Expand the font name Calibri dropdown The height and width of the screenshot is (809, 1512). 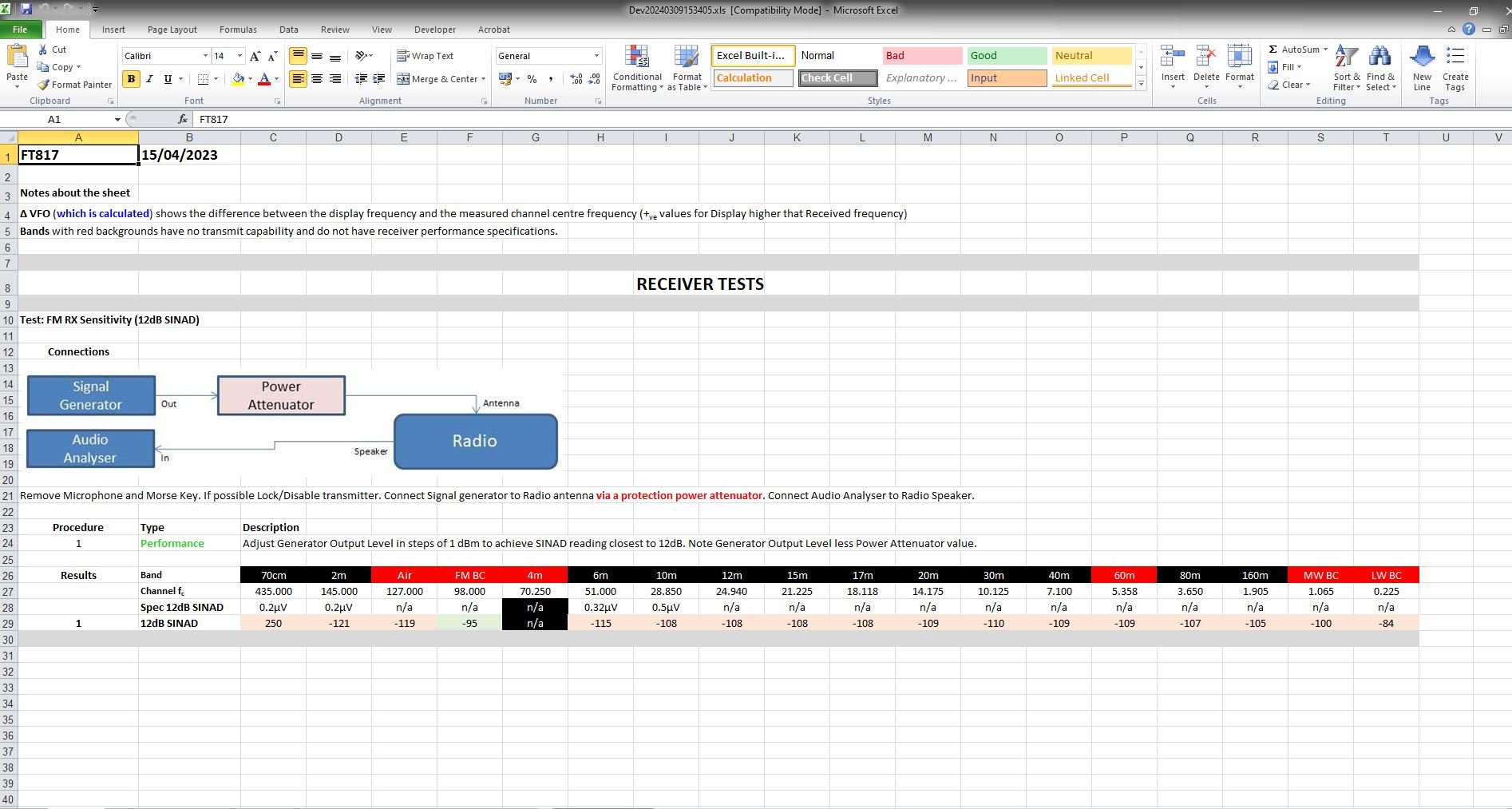click(205, 56)
